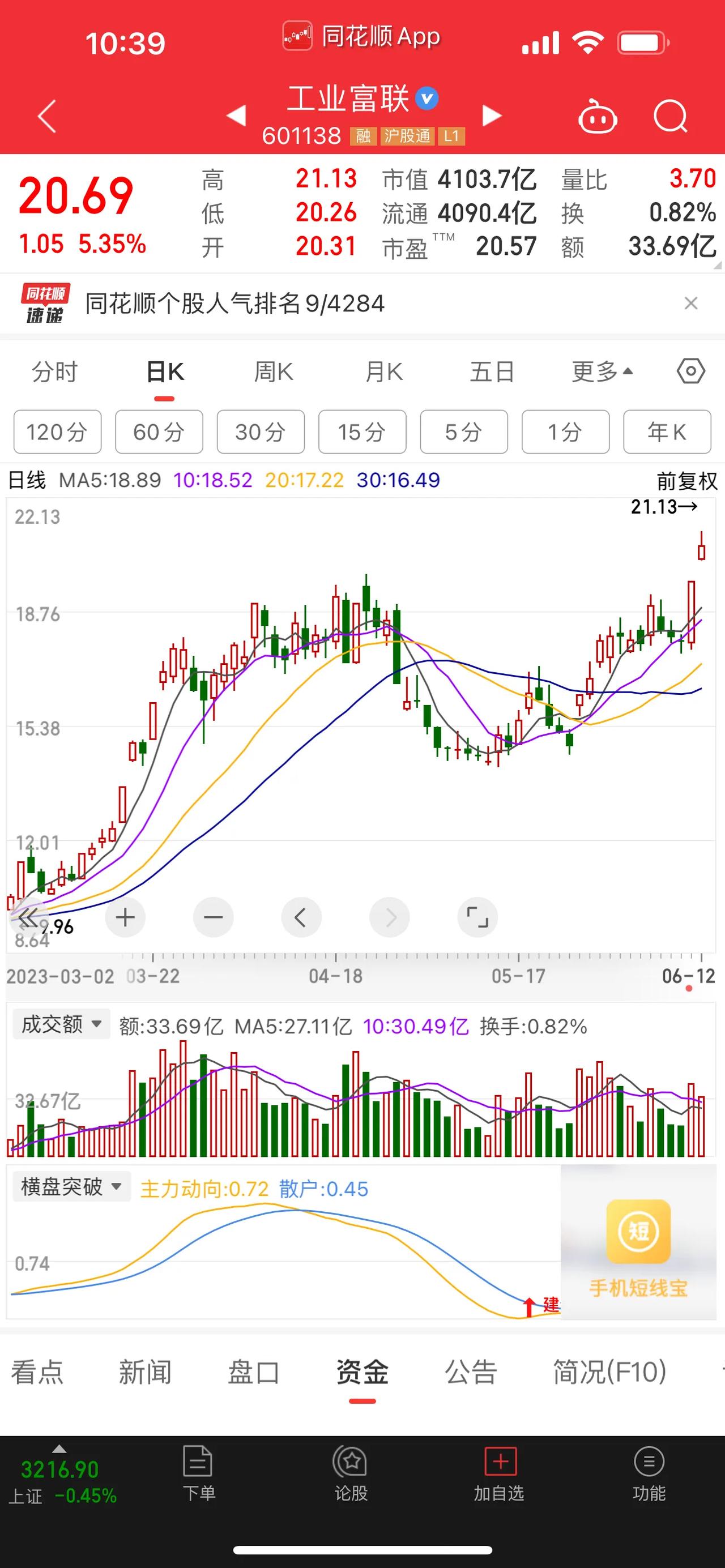This screenshot has width=725, height=1568.
Task: Add stock via 加自选
Action: [x=499, y=1473]
